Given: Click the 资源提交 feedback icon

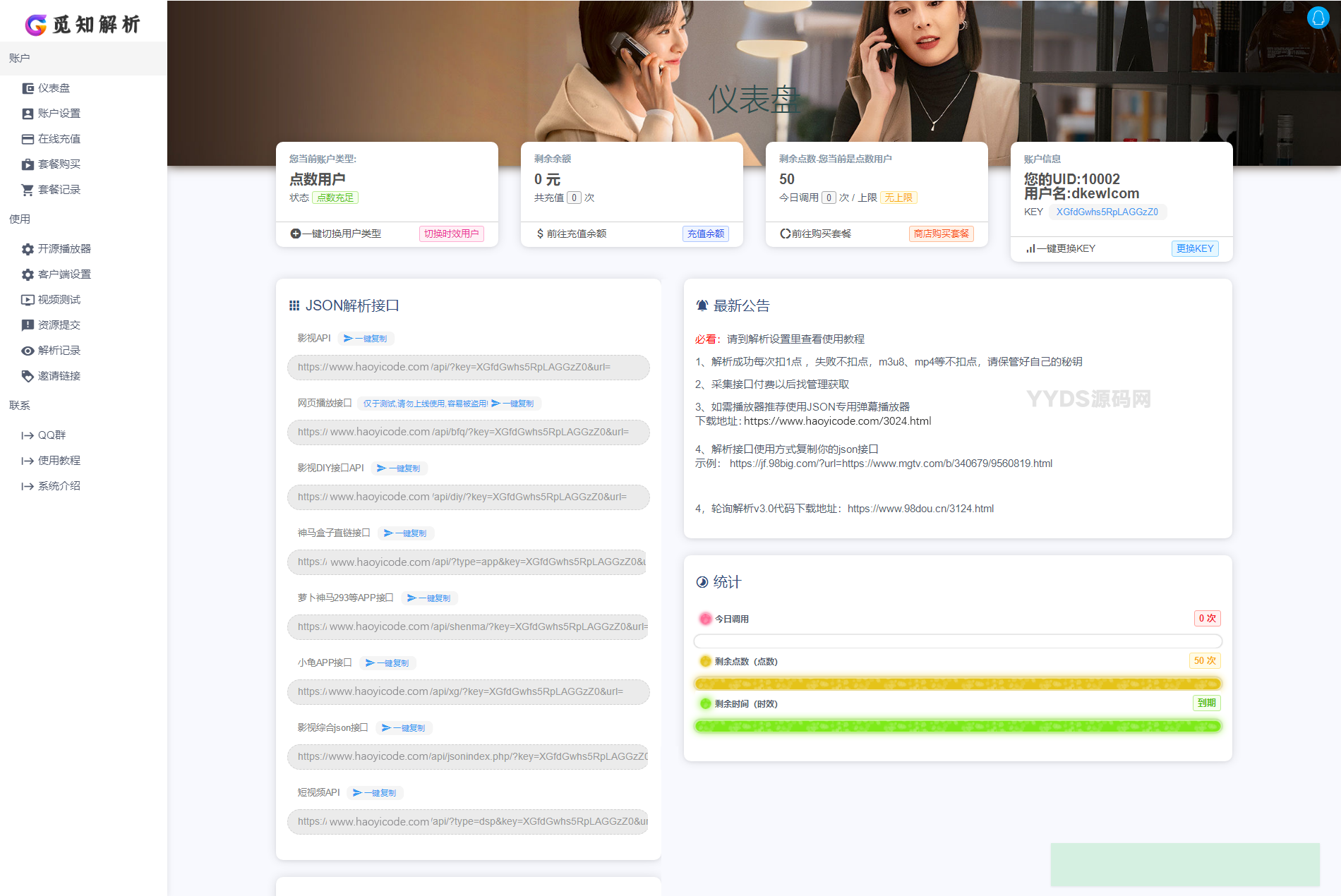Looking at the screenshot, I should click(28, 325).
